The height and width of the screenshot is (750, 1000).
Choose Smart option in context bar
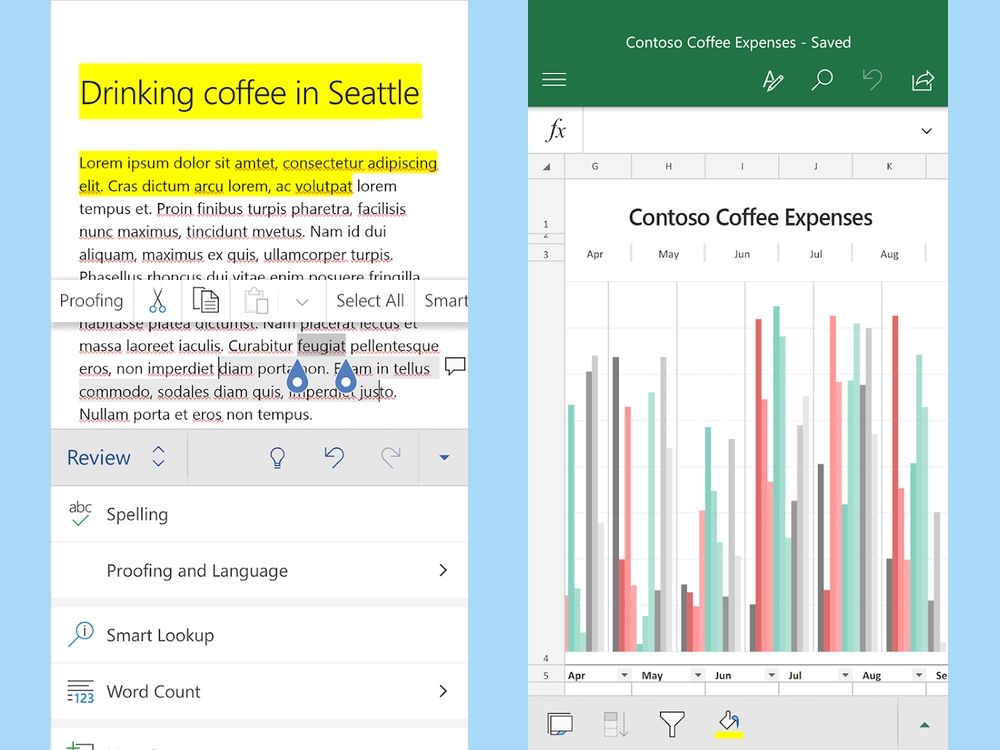click(x=446, y=300)
